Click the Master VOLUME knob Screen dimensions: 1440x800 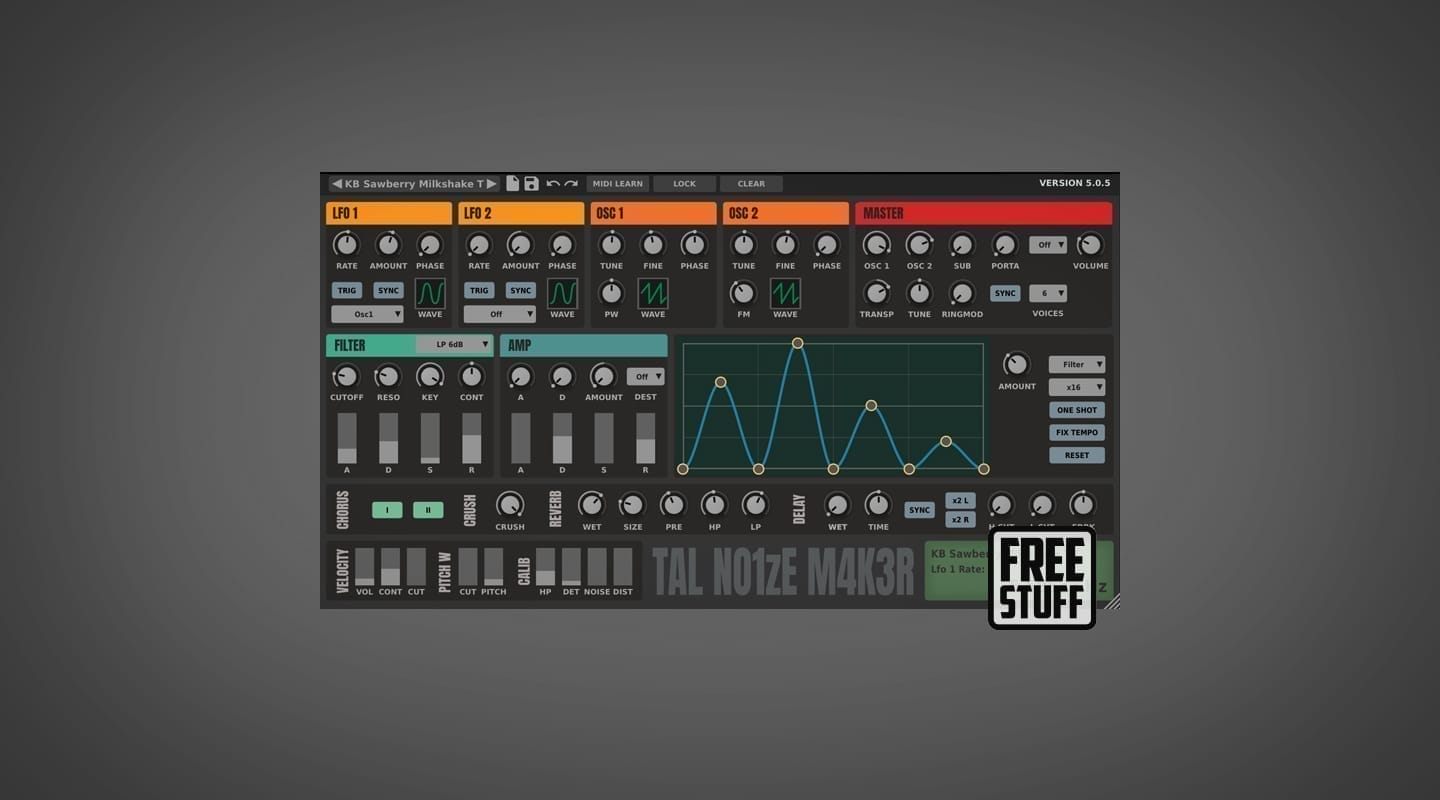pos(1090,244)
